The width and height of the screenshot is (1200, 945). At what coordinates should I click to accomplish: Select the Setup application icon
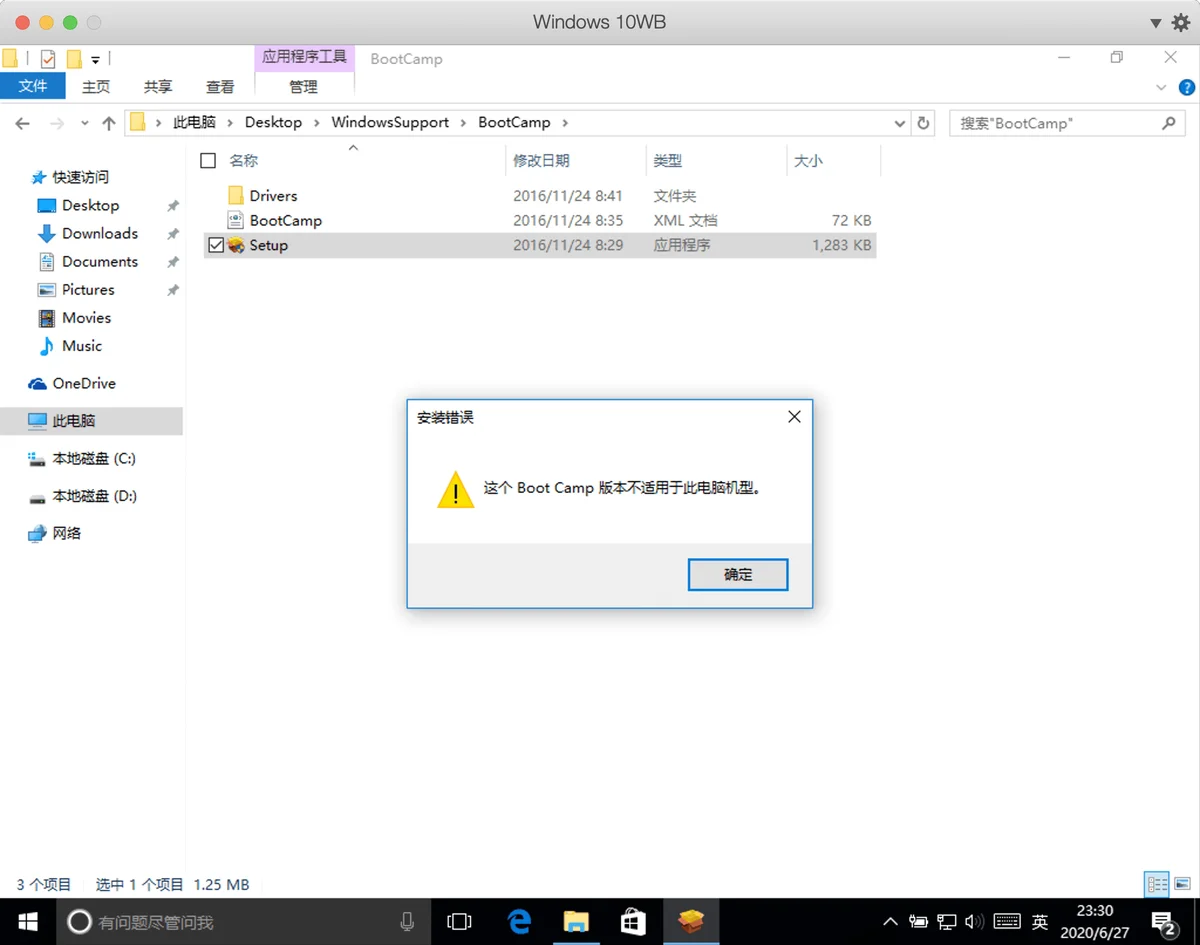point(236,245)
